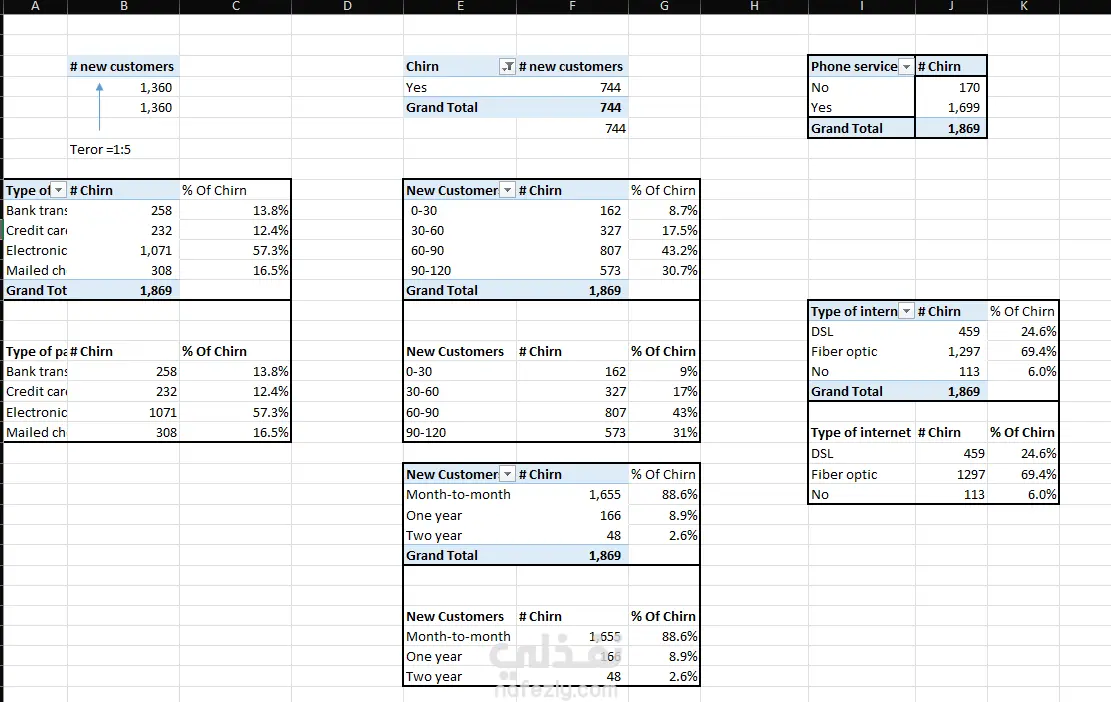
Task: Click the Phone service Grand Total 1,869 cell
Action: click(x=951, y=129)
